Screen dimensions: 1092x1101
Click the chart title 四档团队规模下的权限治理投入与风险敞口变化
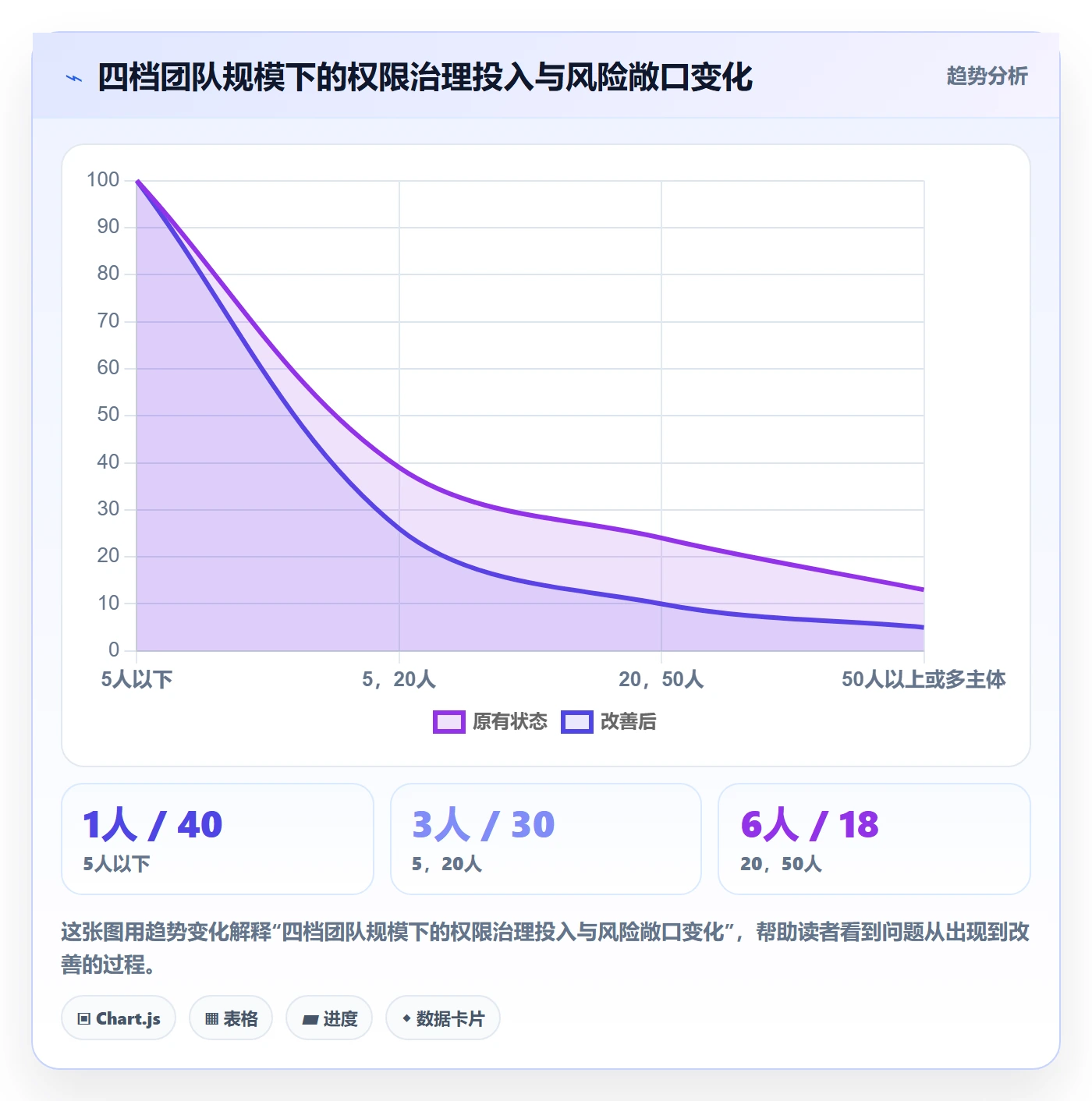[425, 77]
